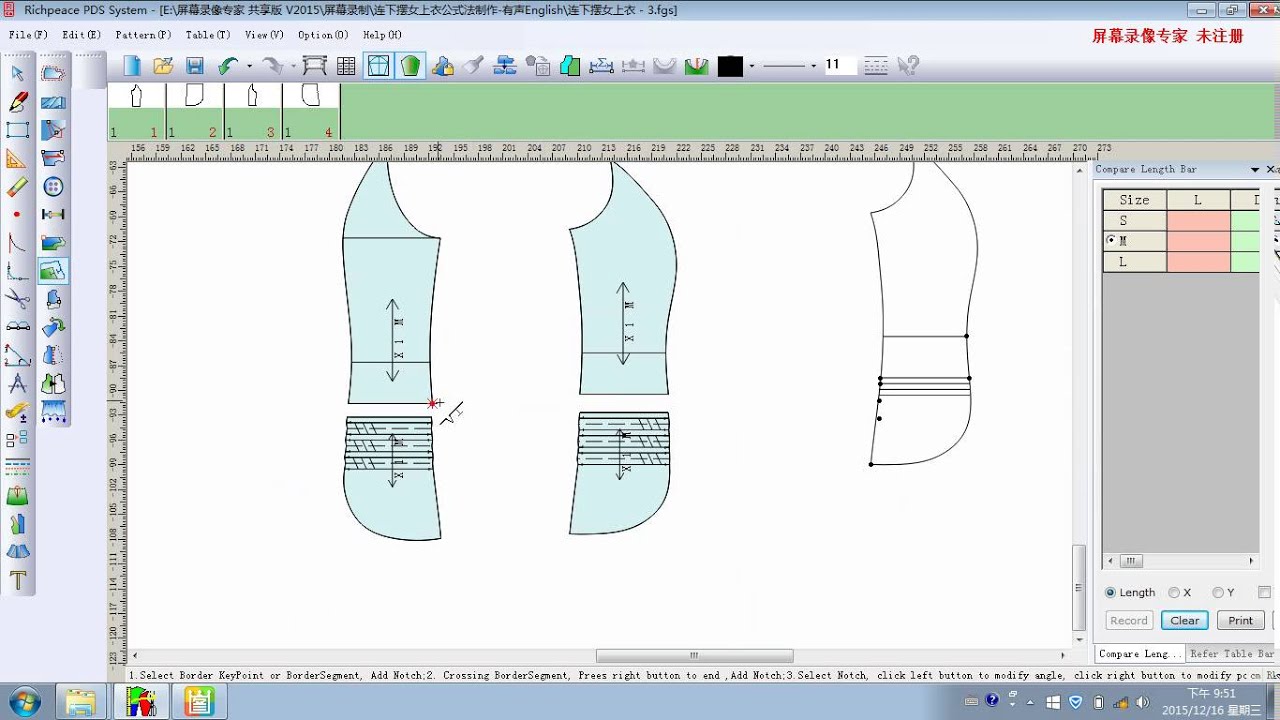Tick the checkbox right of Y option
Screen dimensions: 1280x720
1264,593
